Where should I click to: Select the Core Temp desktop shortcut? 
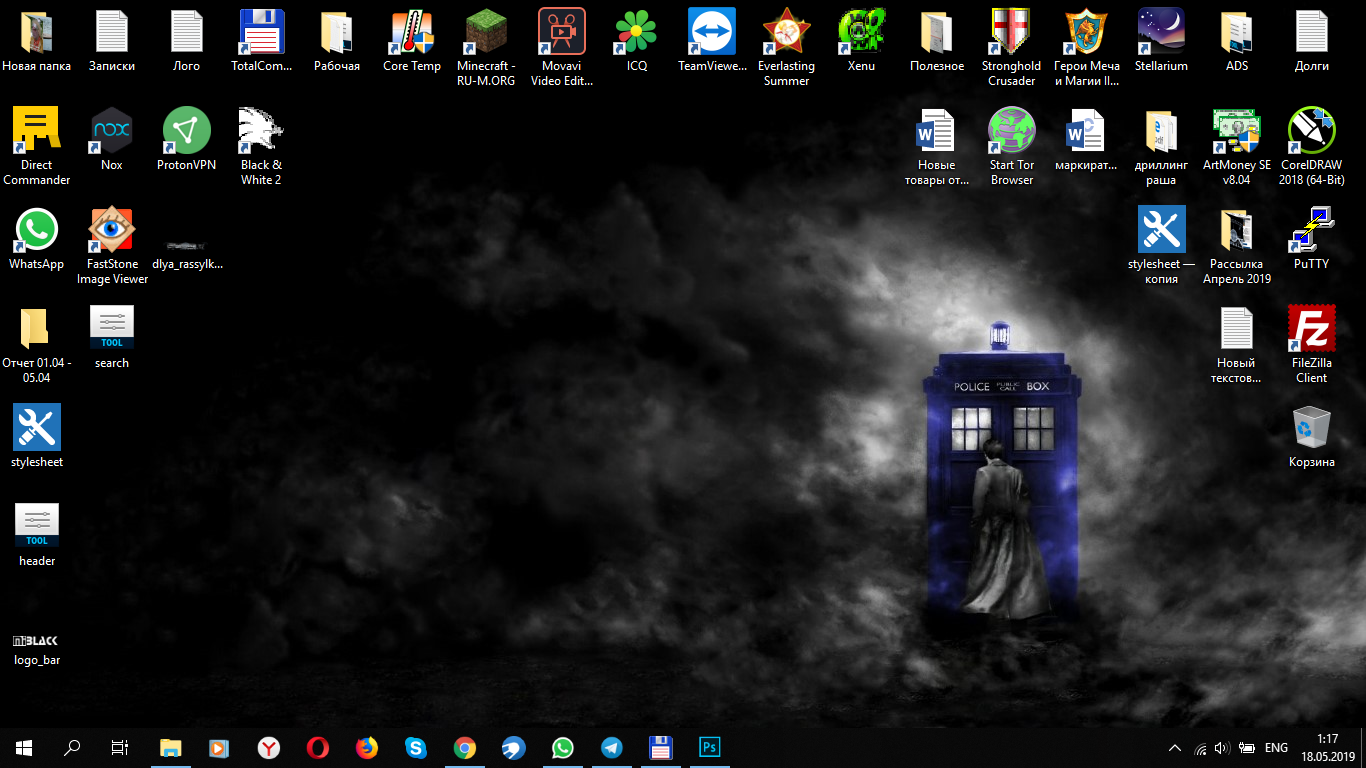pos(412,32)
